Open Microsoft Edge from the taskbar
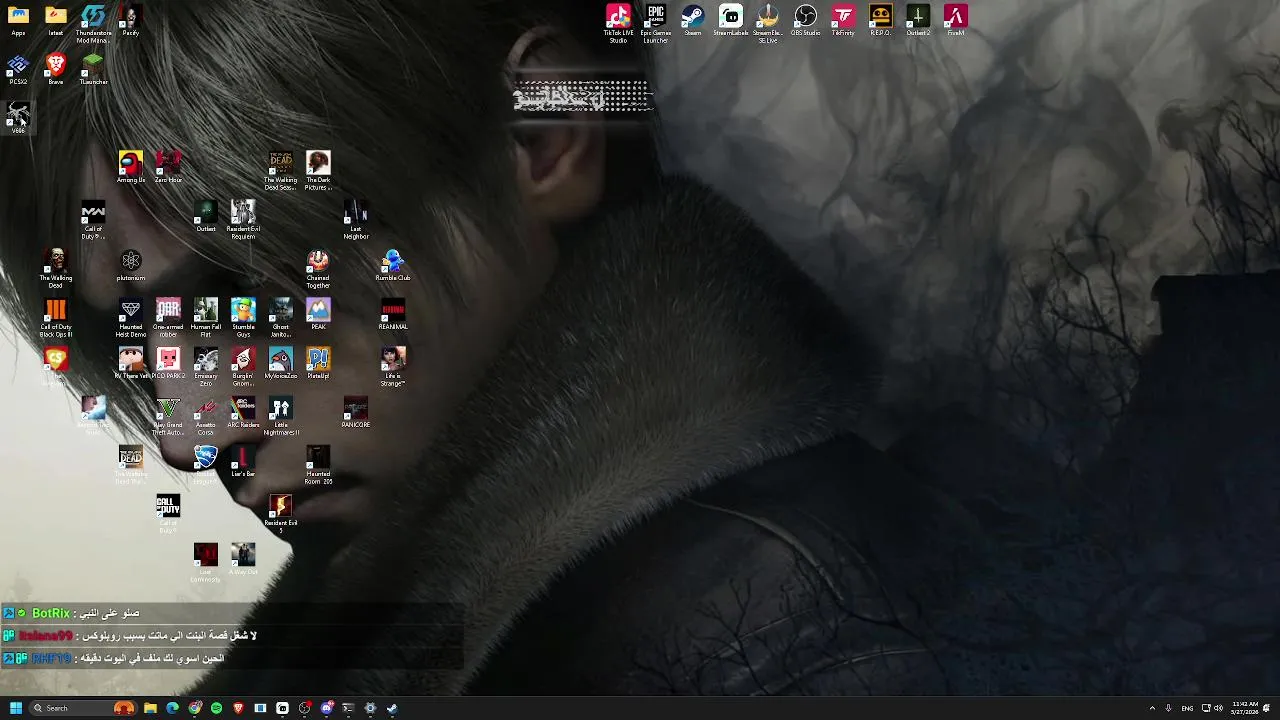 tap(172, 708)
